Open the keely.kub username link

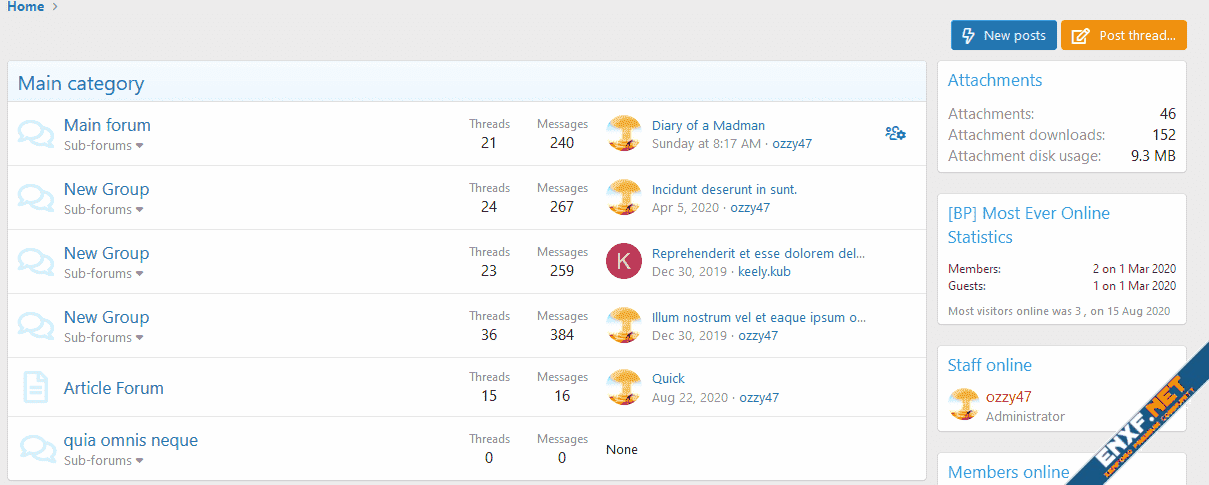click(x=764, y=271)
